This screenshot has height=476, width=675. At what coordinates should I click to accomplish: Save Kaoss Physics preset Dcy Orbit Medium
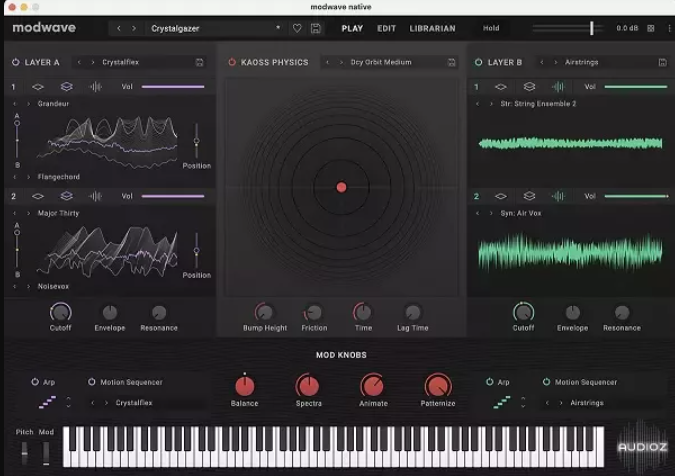tap(452, 62)
